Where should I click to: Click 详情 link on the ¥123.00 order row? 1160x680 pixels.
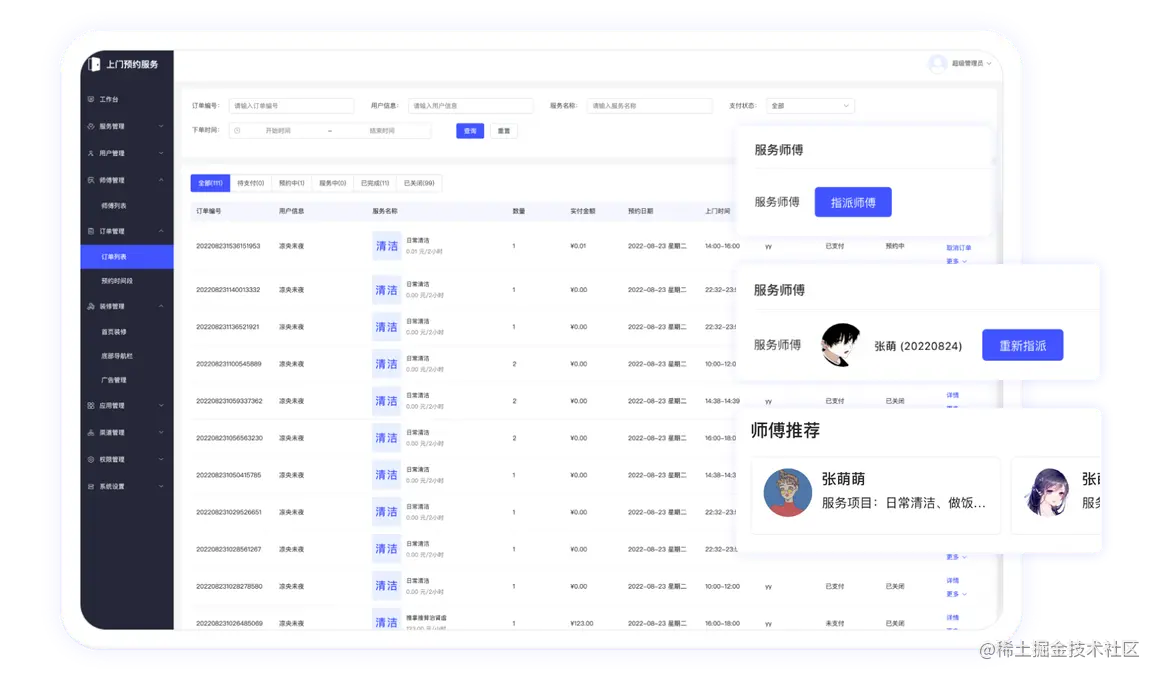[x=952, y=617]
